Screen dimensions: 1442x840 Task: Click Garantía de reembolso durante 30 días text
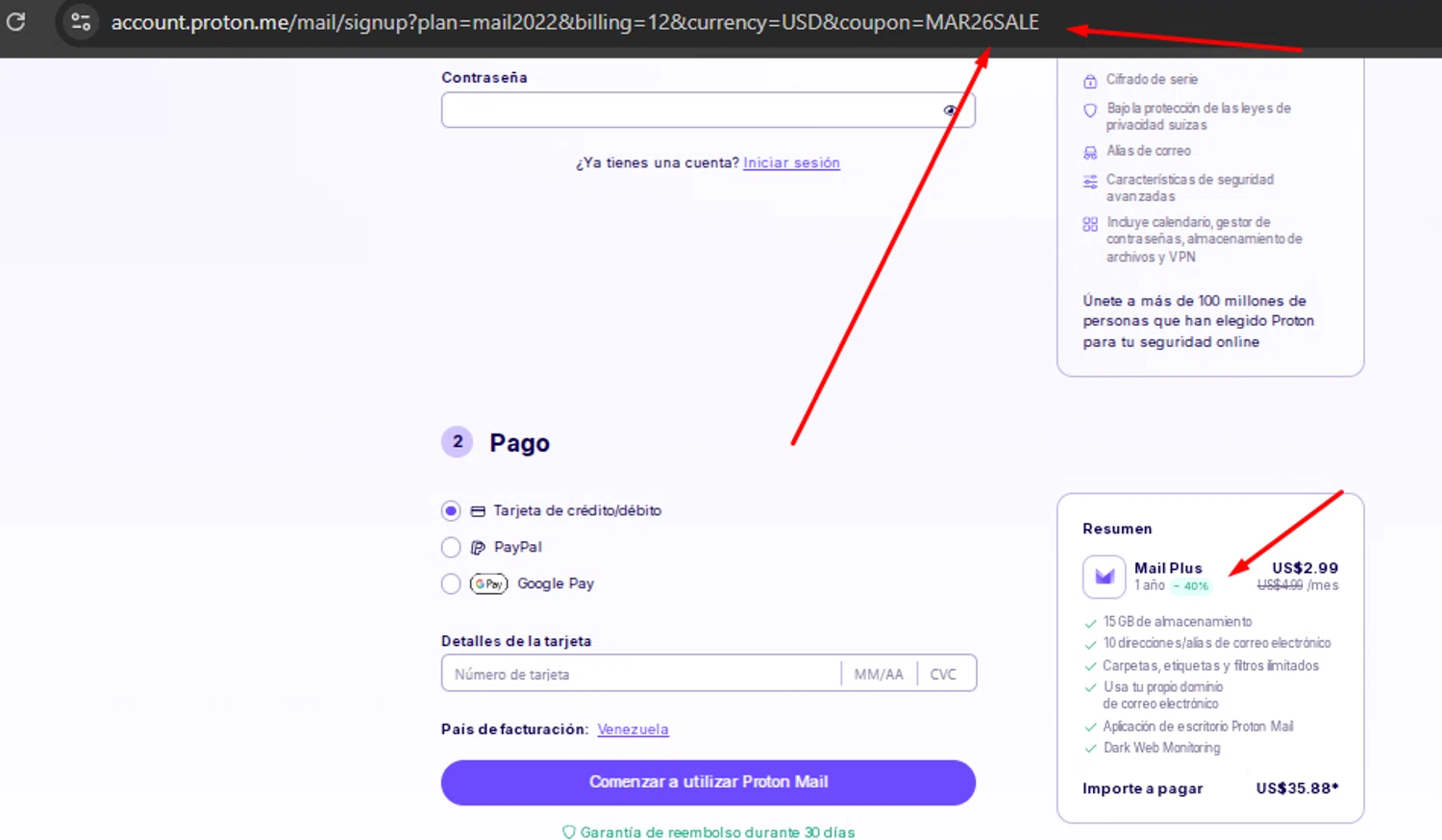point(717,832)
